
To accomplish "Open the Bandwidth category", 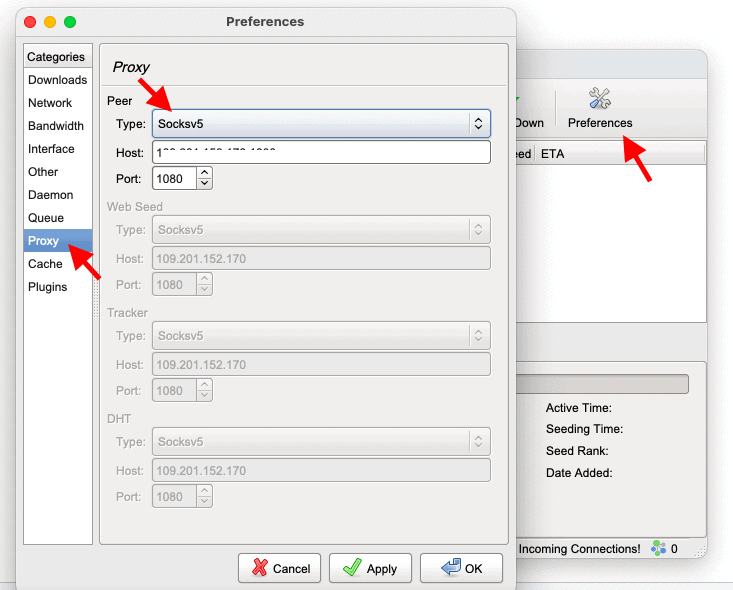I will [x=57, y=126].
